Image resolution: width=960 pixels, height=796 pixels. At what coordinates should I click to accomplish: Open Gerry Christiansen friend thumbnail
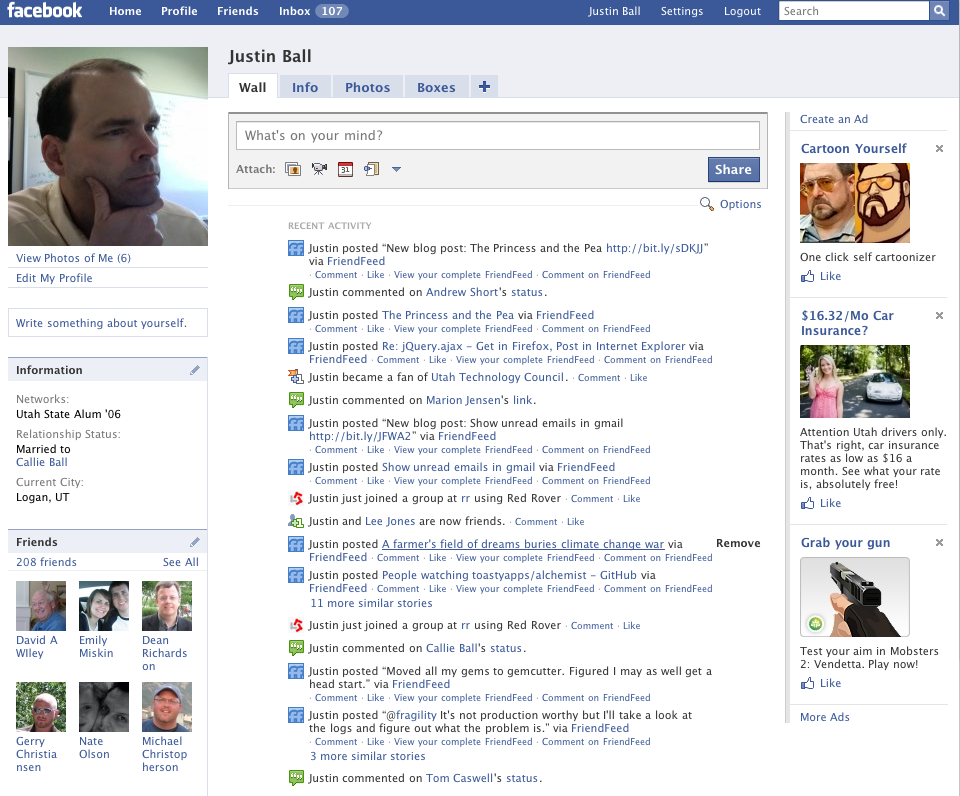pyautogui.click(x=41, y=707)
